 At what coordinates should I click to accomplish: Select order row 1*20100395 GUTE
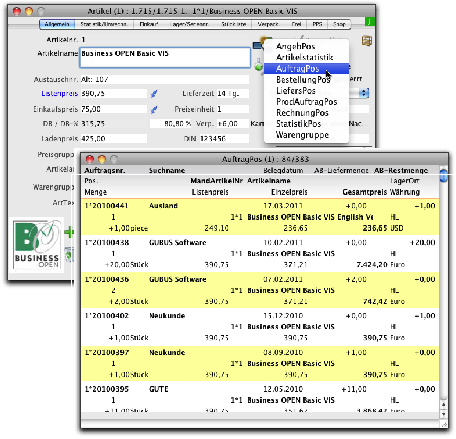pyautogui.click(x=260, y=398)
